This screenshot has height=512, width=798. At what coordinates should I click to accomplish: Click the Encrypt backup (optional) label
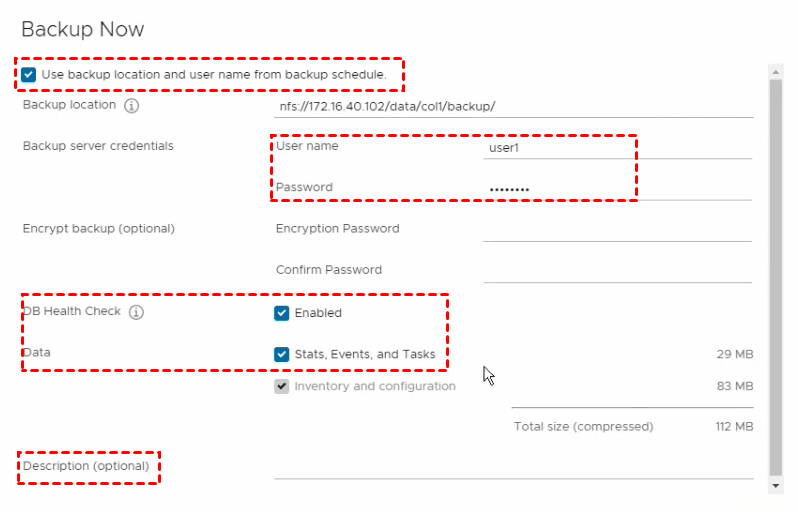98,228
